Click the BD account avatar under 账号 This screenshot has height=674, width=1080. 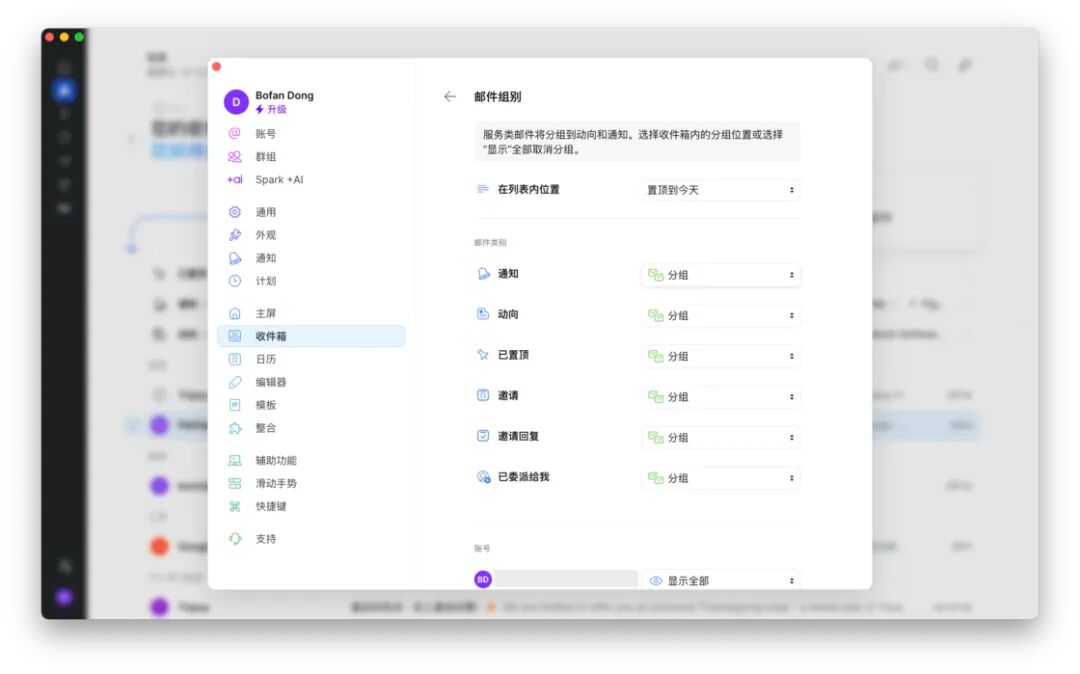pyautogui.click(x=483, y=580)
